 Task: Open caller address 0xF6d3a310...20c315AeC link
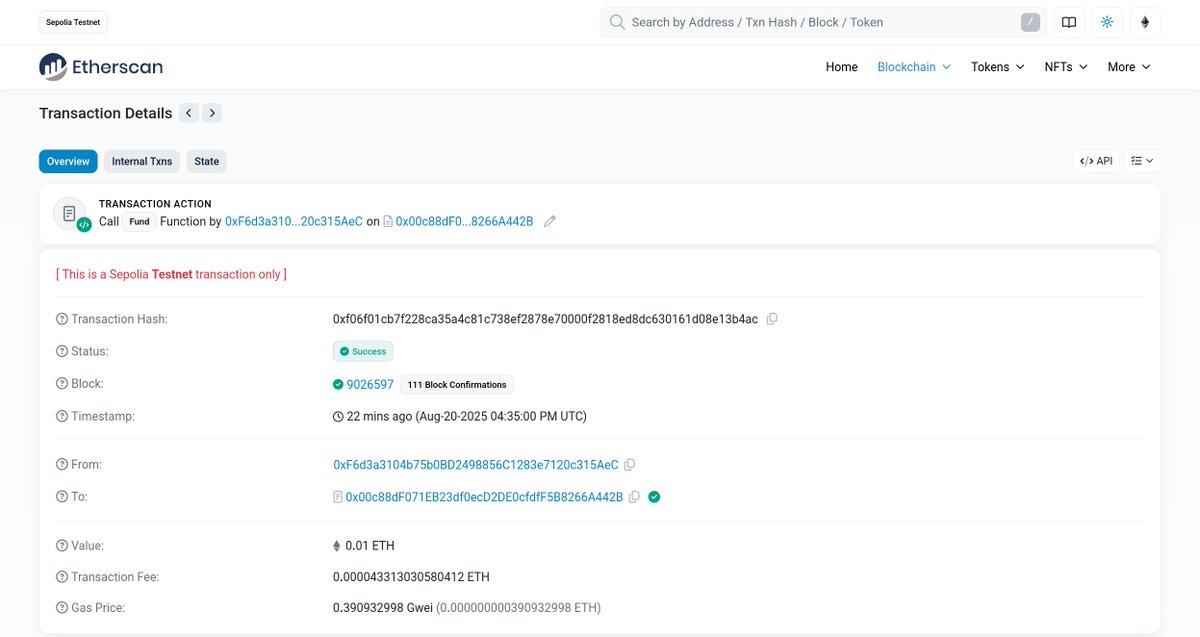(x=294, y=221)
